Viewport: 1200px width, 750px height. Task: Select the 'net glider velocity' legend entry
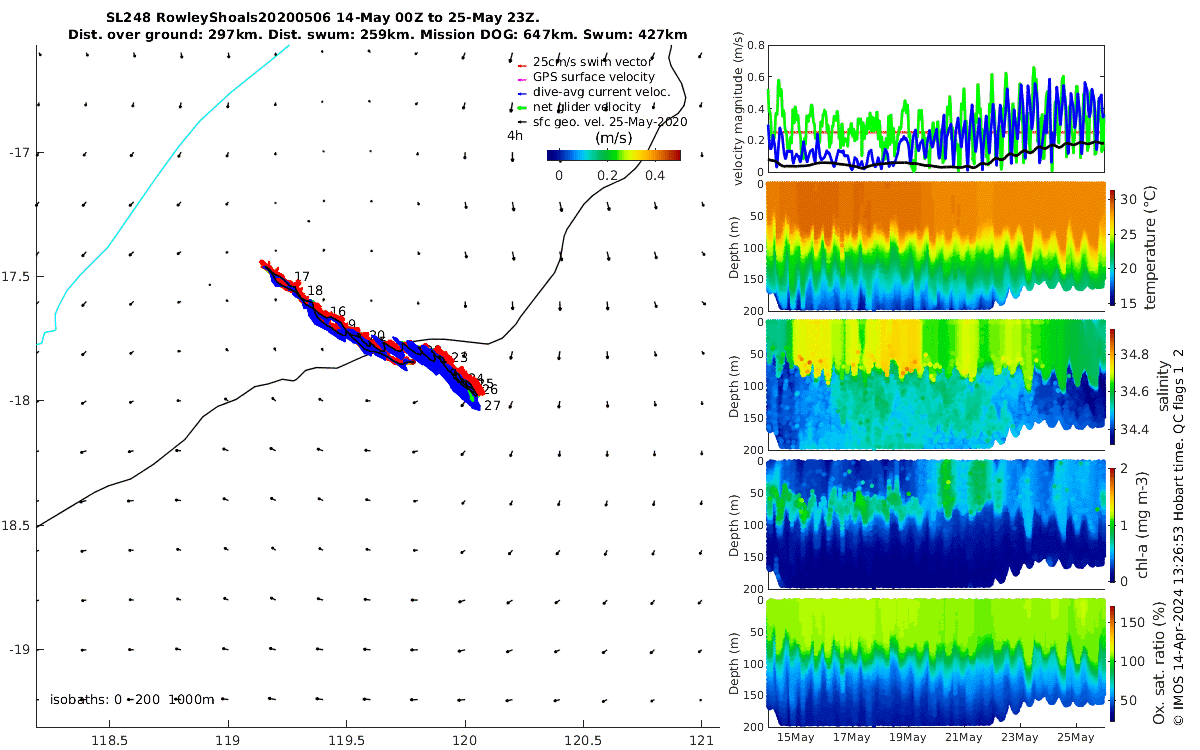click(587, 107)
